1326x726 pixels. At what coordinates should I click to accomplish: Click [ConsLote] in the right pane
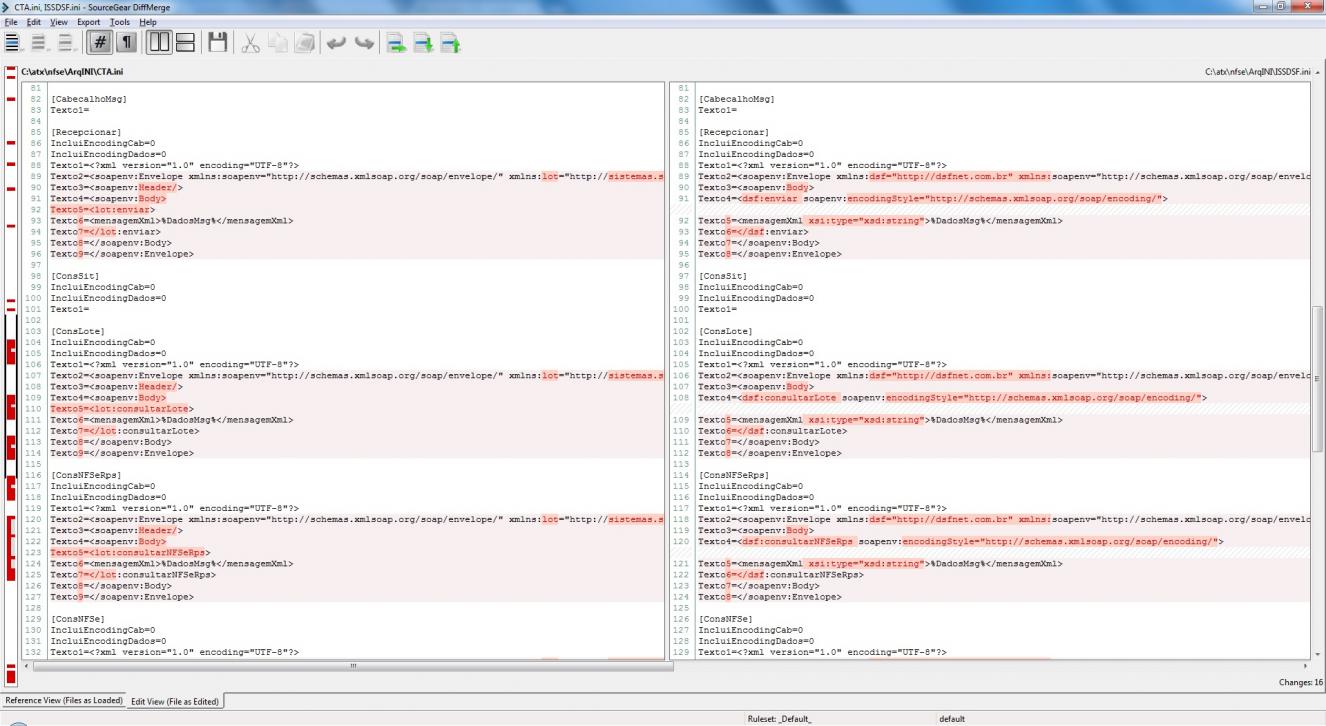725,331
